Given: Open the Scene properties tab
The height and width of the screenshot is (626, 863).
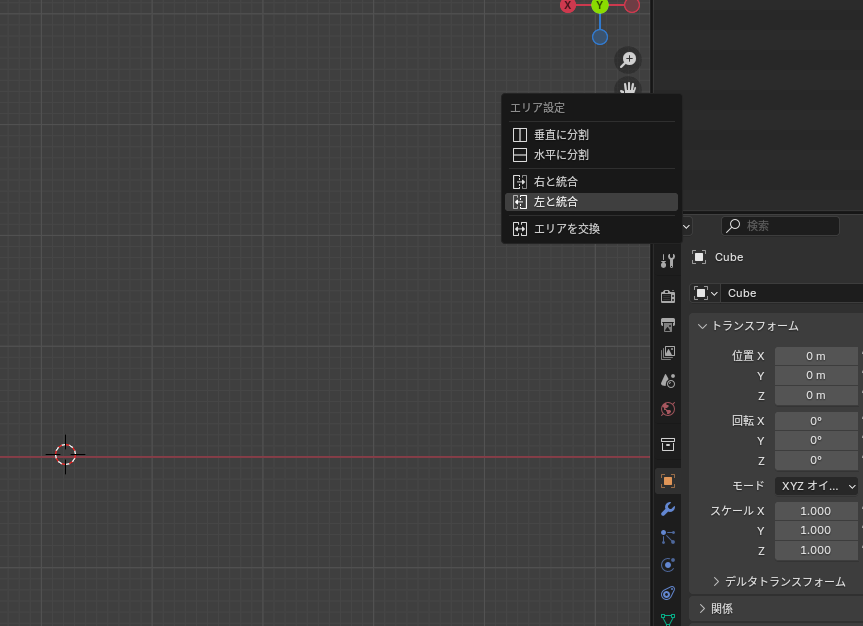Looking at the screenshot, I should pyautogui.click(x=668, y=381).
